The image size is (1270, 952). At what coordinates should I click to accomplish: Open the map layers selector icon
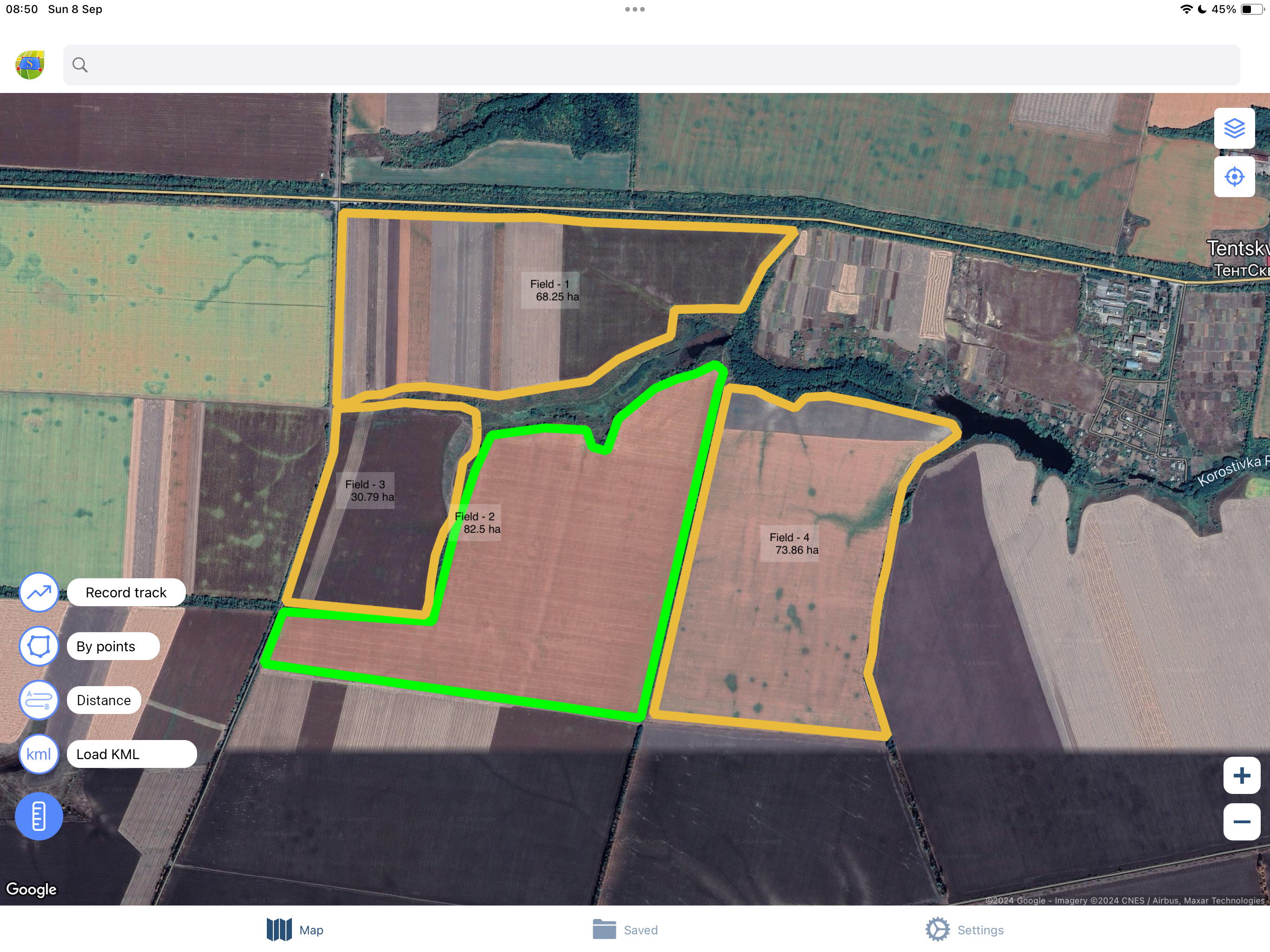pyautogui.click(x=1234, y=128)
